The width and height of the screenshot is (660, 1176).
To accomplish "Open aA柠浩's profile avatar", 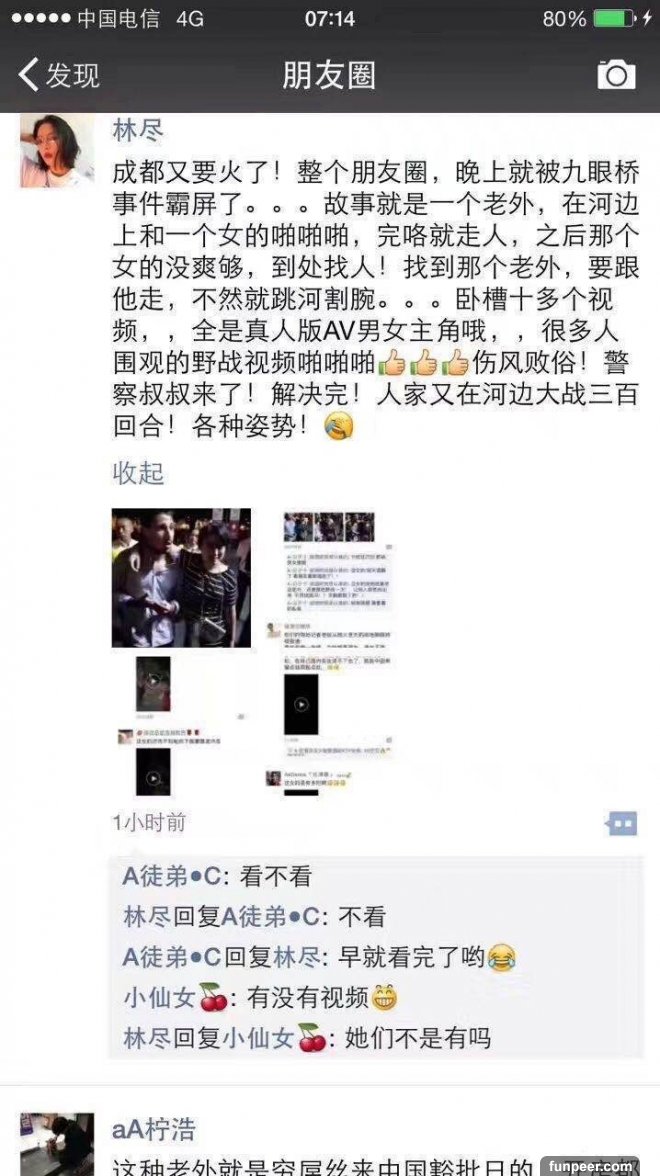I will click(x=57, y=1144).
